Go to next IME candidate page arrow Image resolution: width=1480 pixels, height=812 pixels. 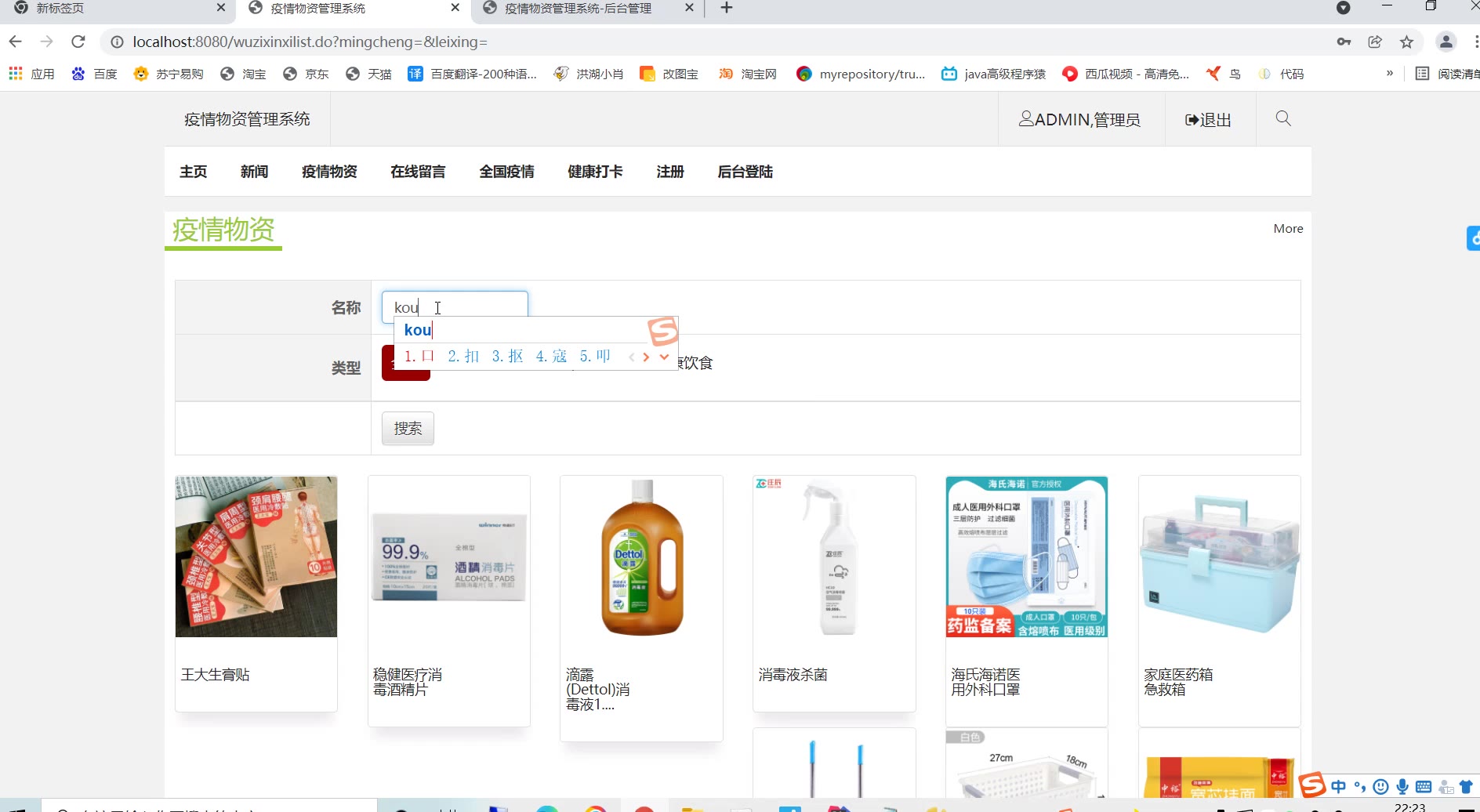[x=646, y=357]
